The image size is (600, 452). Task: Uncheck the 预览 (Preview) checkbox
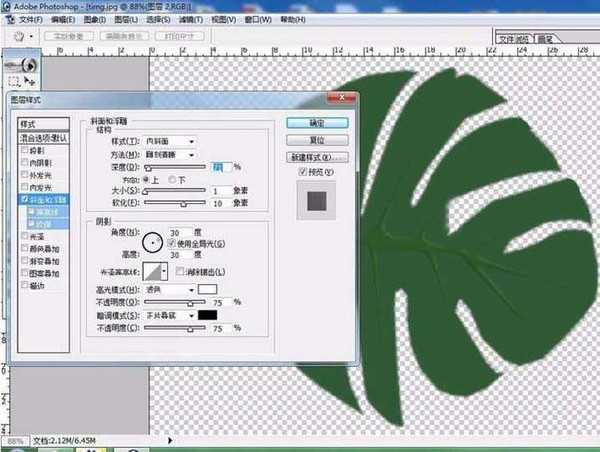[x=304, y=172]
